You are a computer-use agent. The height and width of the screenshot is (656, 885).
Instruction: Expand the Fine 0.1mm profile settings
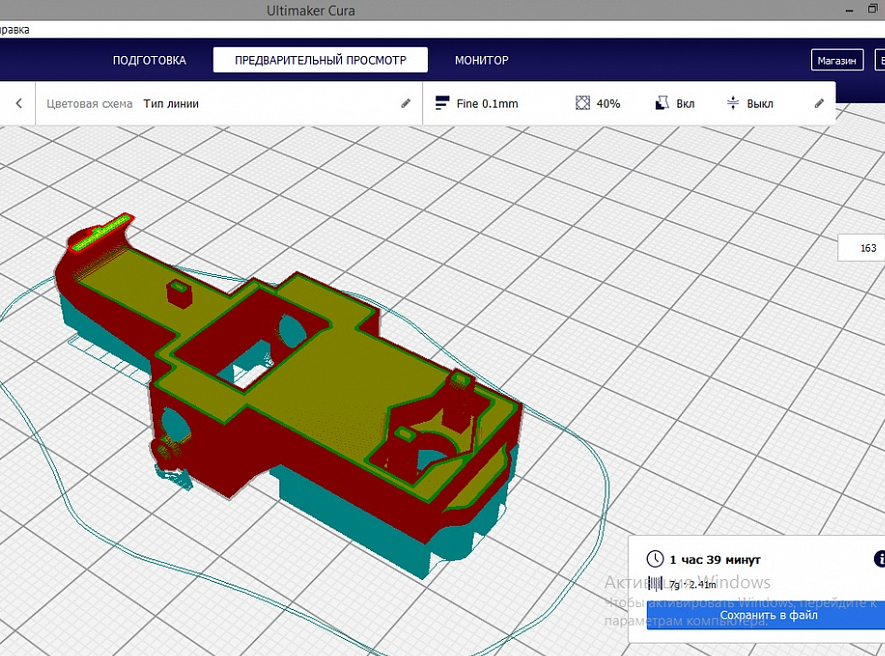click(x=487, y=103)
